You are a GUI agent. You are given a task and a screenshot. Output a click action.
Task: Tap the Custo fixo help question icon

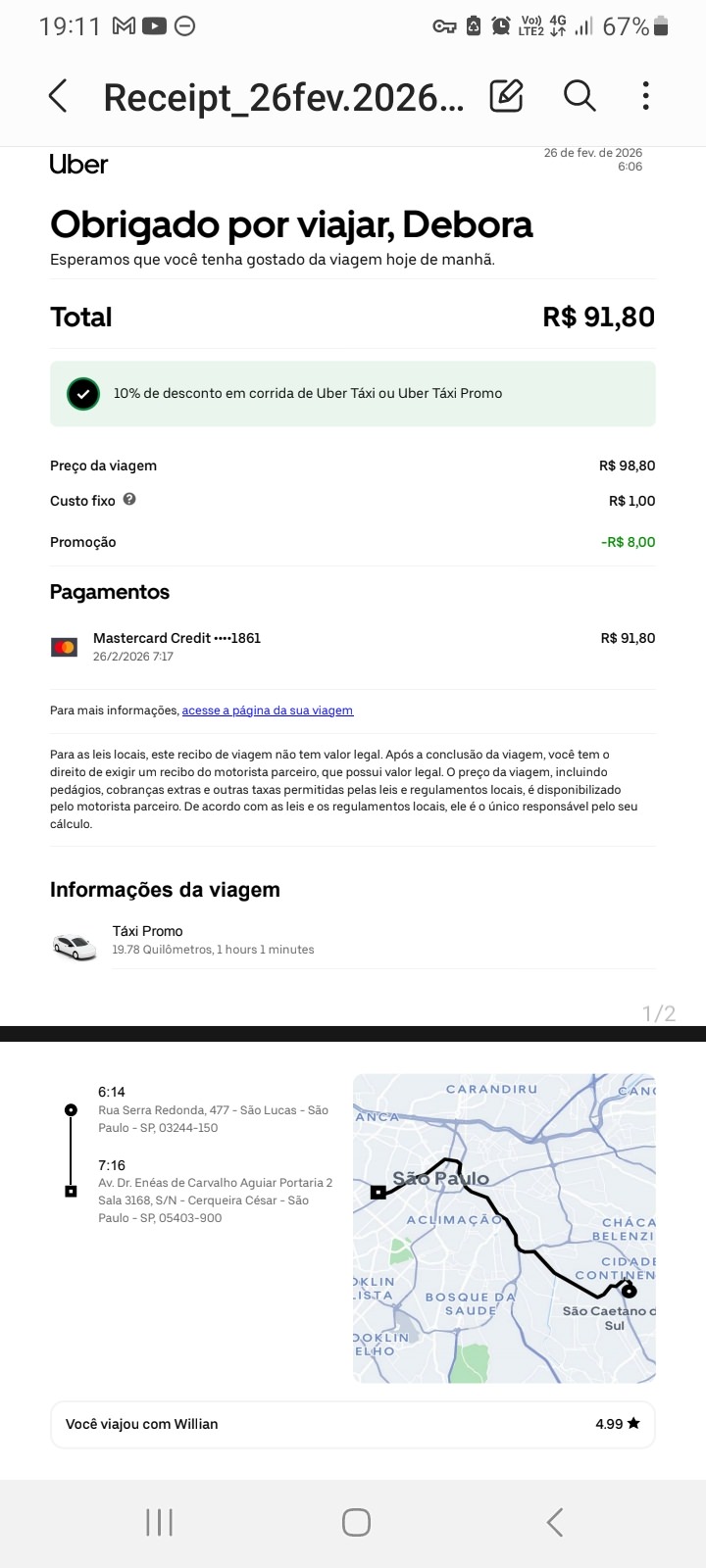(129, 499)
